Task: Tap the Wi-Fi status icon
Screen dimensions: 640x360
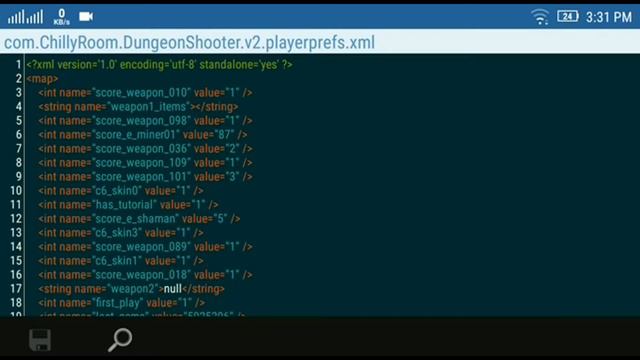Action: click(540, 17)
